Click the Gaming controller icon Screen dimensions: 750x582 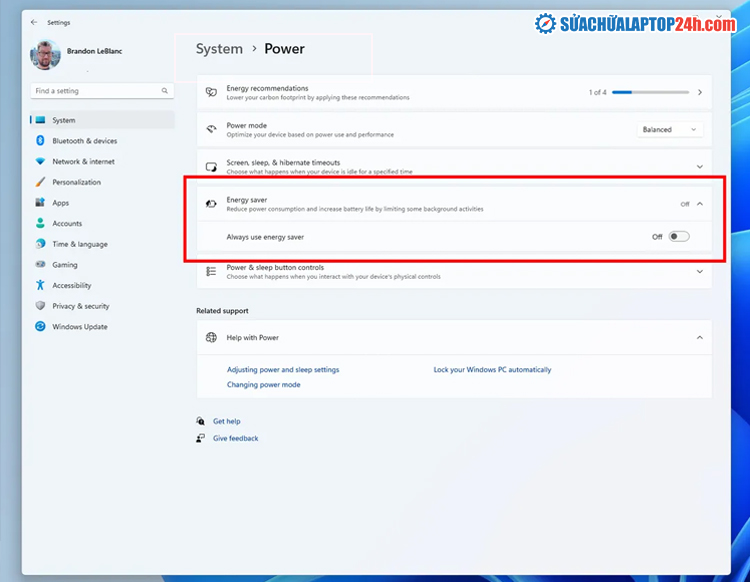coord(40,264)
